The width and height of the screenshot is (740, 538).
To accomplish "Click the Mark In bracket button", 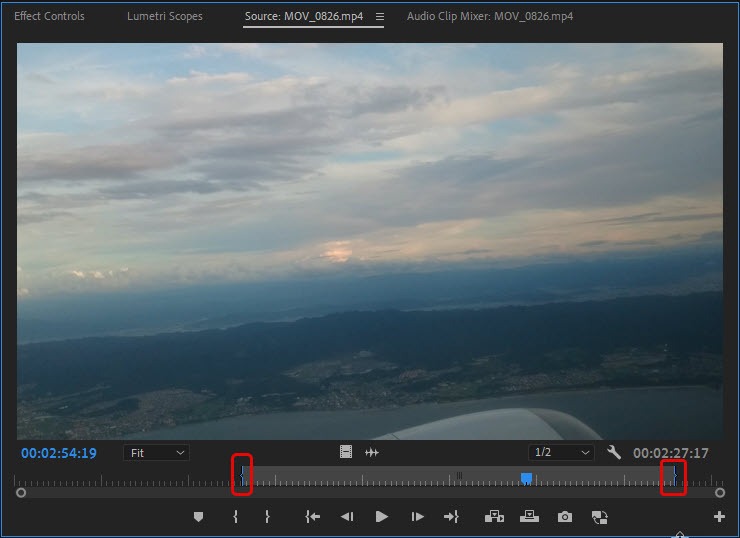I will [x=236, y=517].
